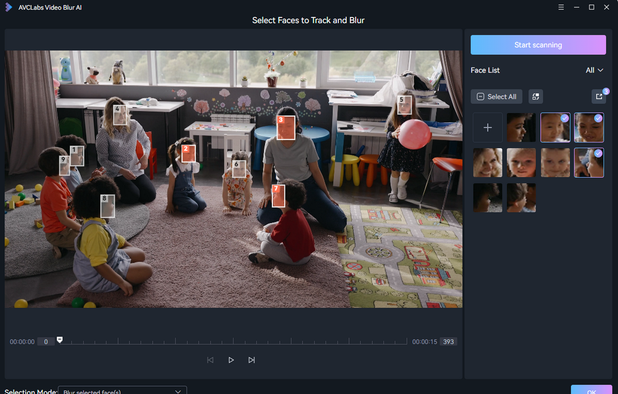Minimize the AVCLabs window
This screenshot has width=618, height=394.
576,7
